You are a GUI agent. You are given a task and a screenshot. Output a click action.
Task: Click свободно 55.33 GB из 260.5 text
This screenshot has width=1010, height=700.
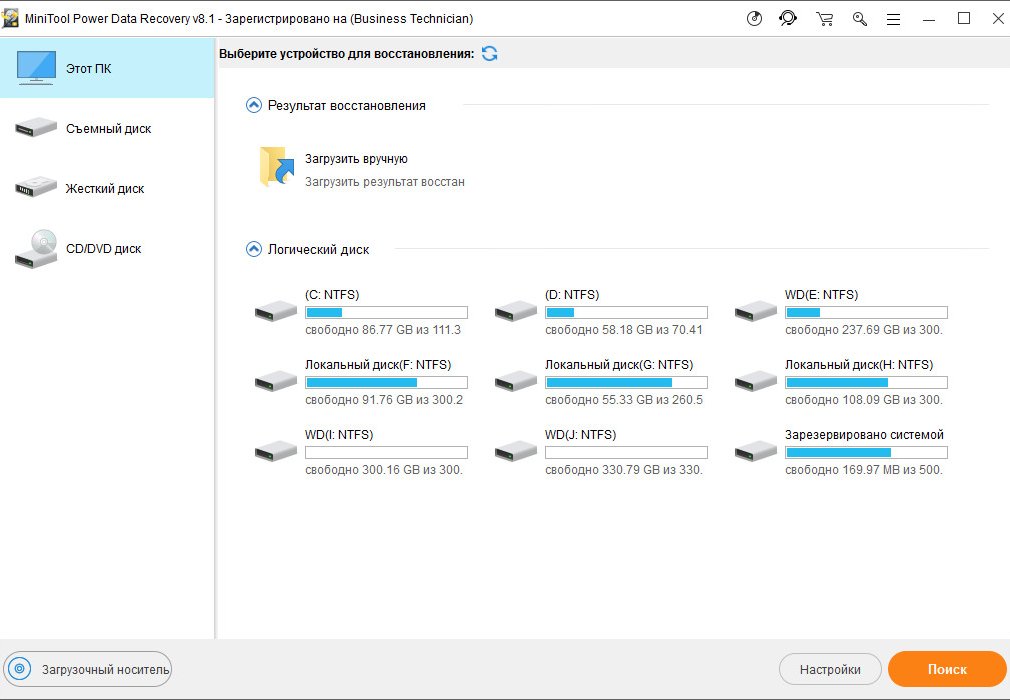click(624, 401)
